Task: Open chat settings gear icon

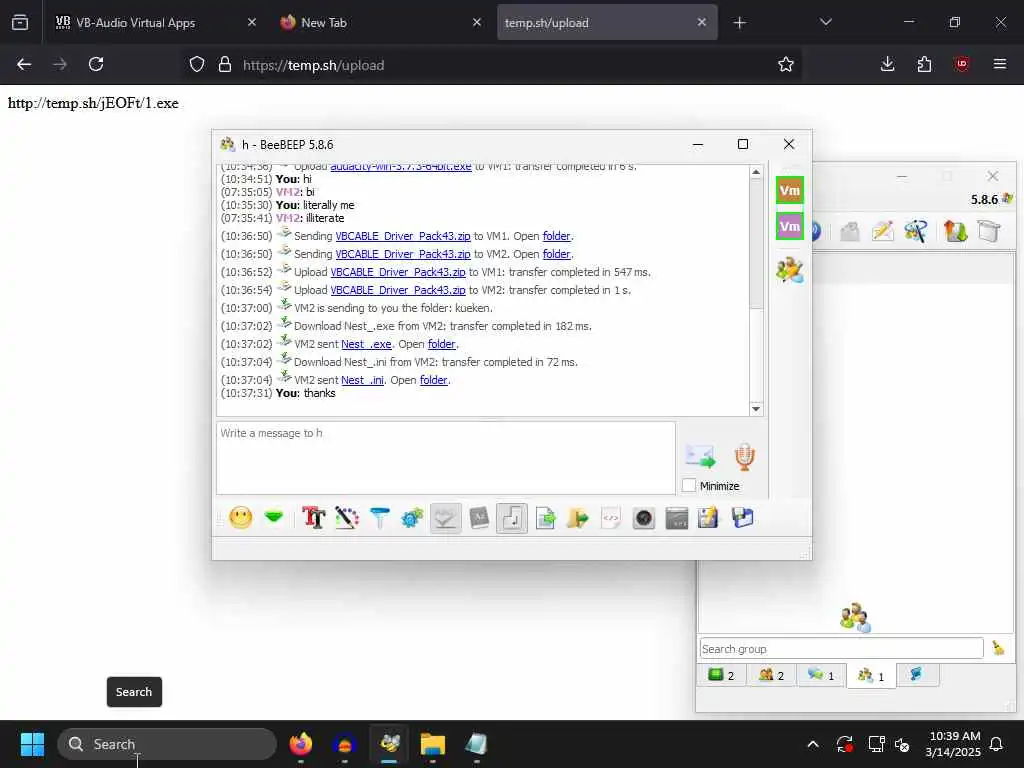Action: 412,518
